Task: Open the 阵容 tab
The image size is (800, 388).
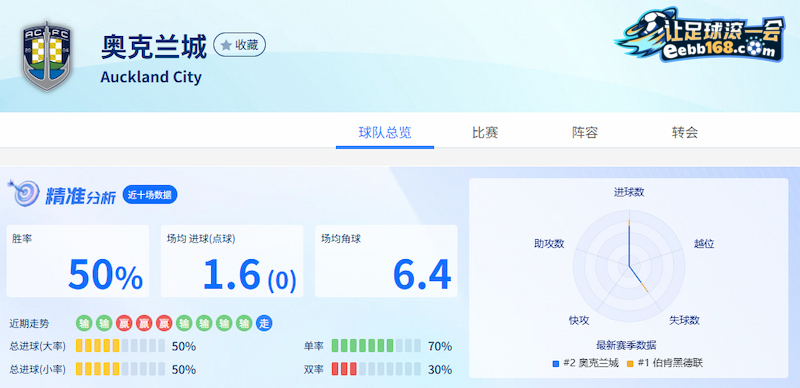Action: point(585,133)
